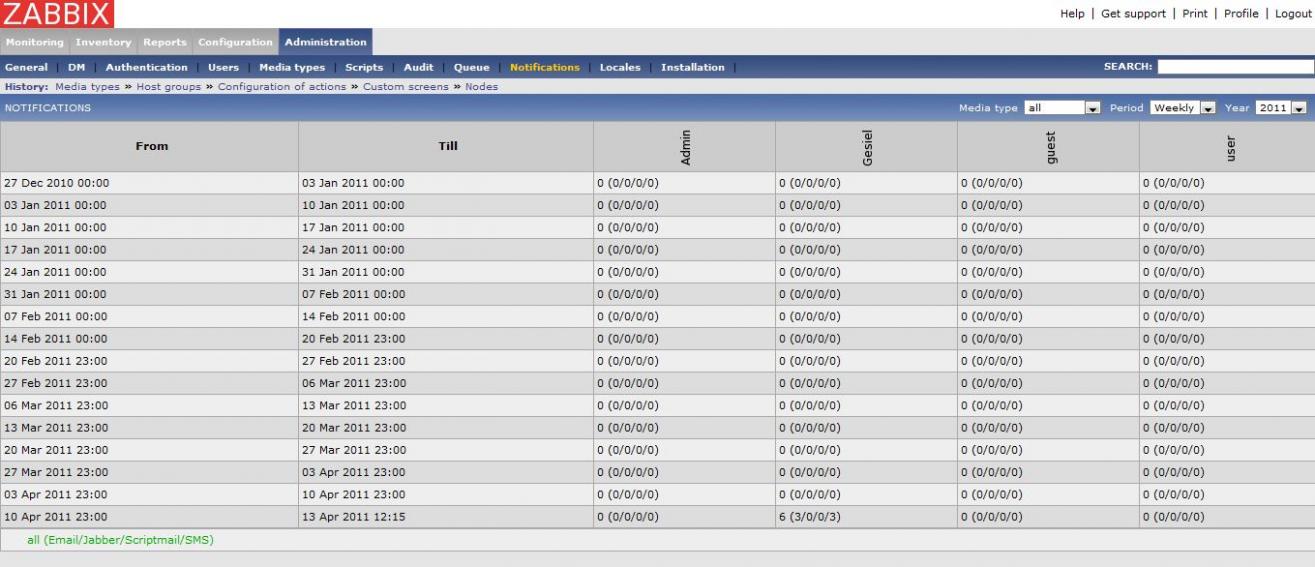Click Logout in the top bar
This screenshot has height=567, width=1315.
coord(1293,13)
